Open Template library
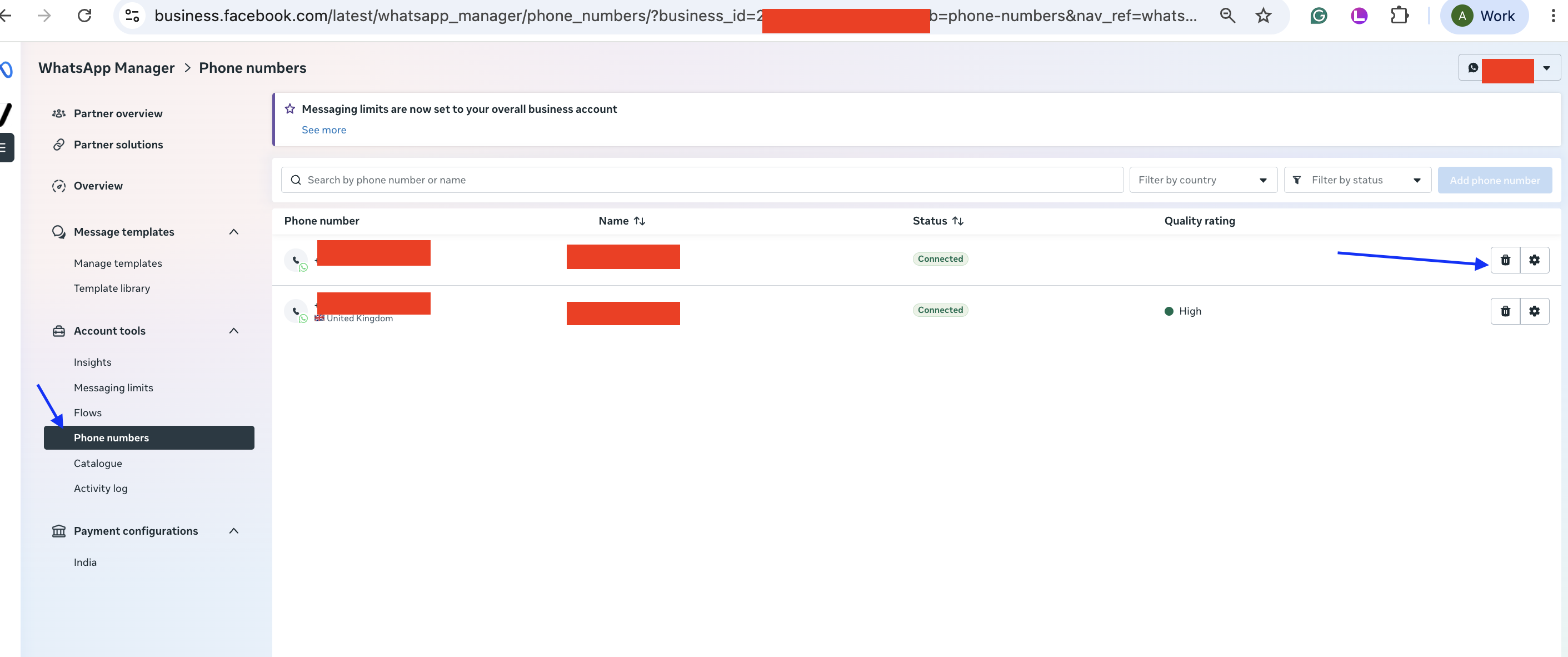 point(111,288)
